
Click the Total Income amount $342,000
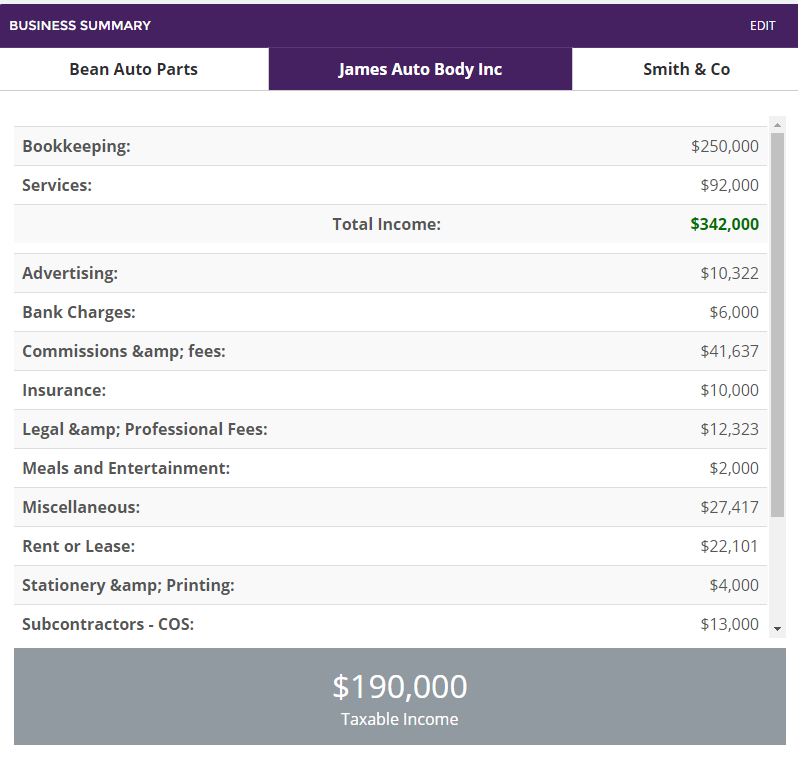tap(724, 224)
